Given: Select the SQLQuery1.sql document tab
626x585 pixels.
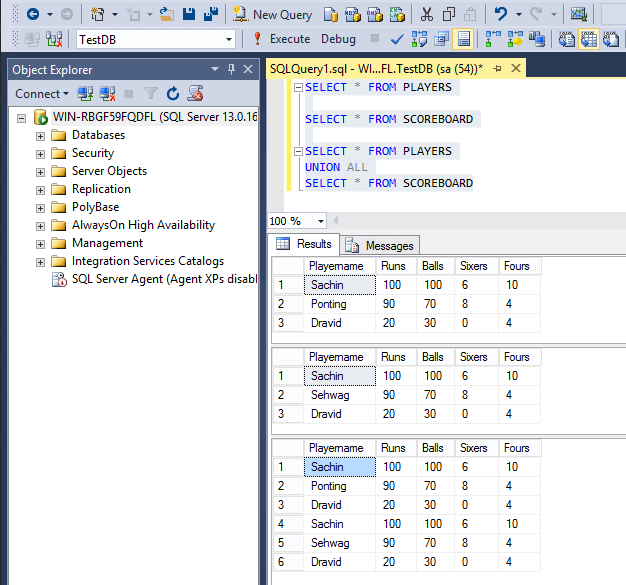Looking at the screenshot, I should tap(376, 69).
